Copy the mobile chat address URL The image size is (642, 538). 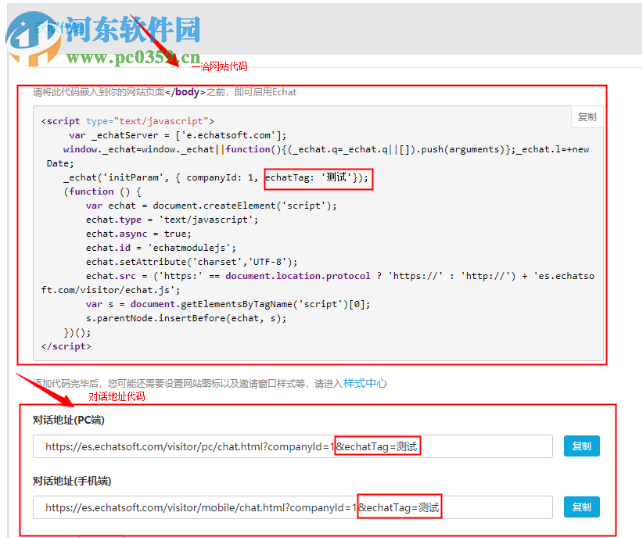pyautogui.click(x=581, y=507)
